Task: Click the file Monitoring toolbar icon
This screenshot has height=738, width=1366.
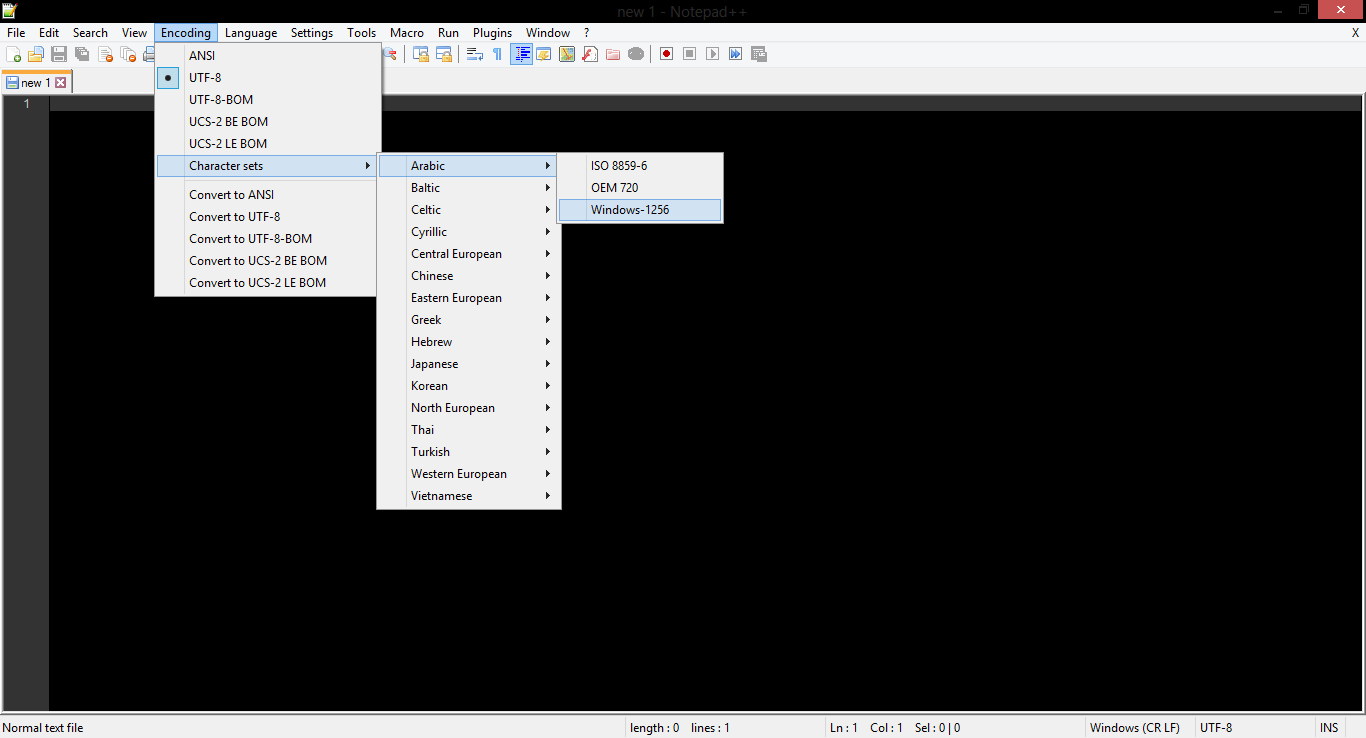Action: click(x=636, y=54)
